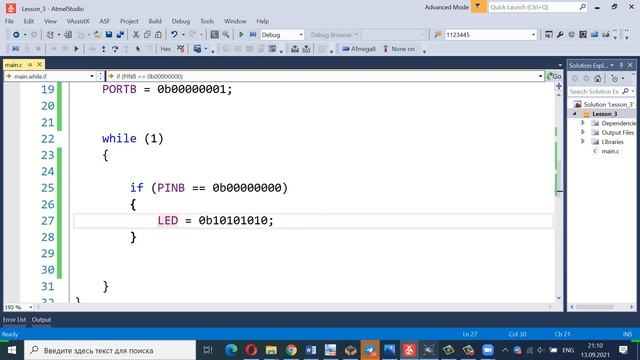The height and width of the screenshot is (360, 640).
Task: Open Microsoft Edge from the taskbar
Action: 231,350
